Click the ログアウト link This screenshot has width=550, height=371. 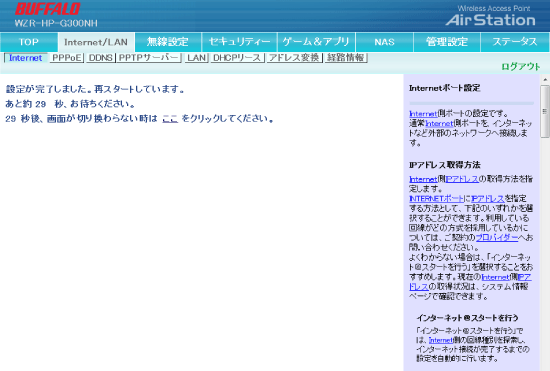click(x=521, y=66)
